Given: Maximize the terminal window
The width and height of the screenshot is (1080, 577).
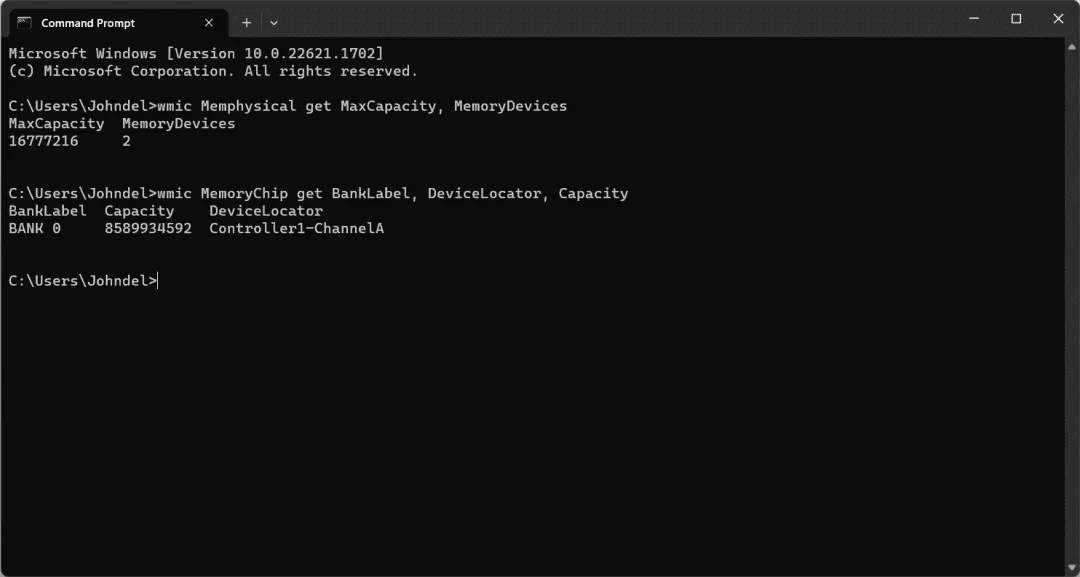Looking at the screenshot, I should (x=1016, y=19).
